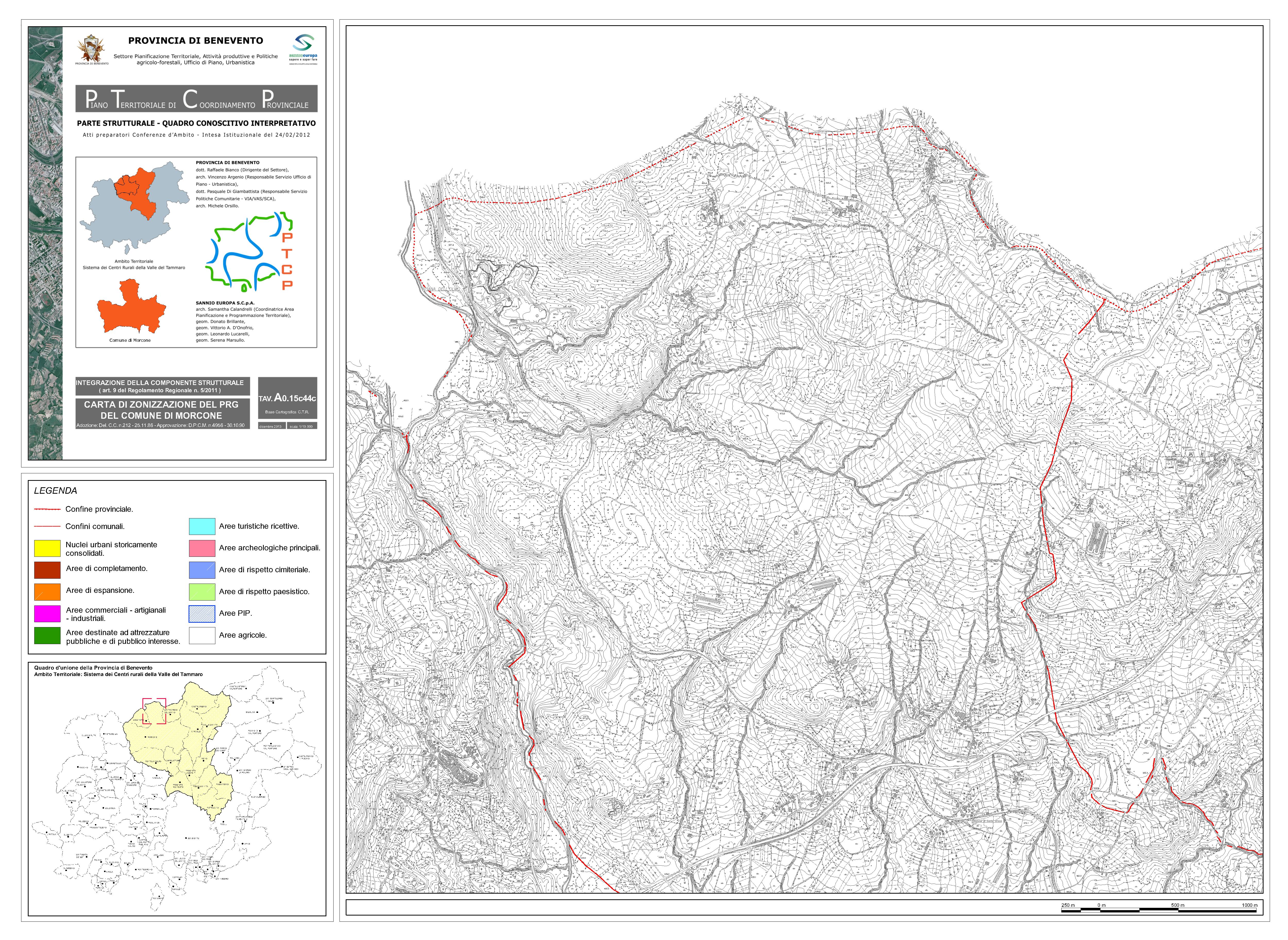Click the Piano Territoriale di Coordinamento banner
The height and width of the screenshot is (940, 1288).
196,99
